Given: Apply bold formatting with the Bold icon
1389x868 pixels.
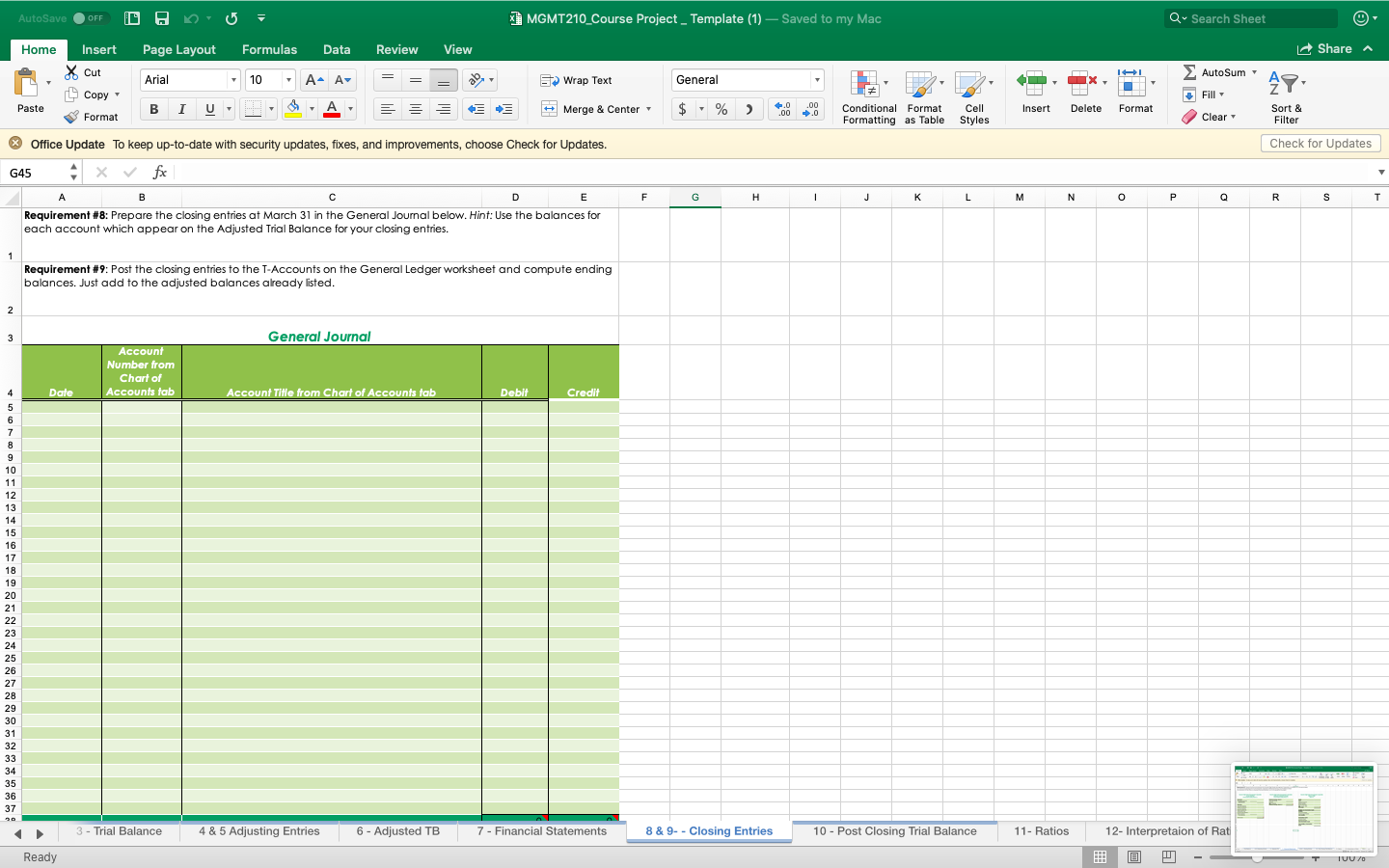Looking at the screenshot, I should [x=152, y=109].
